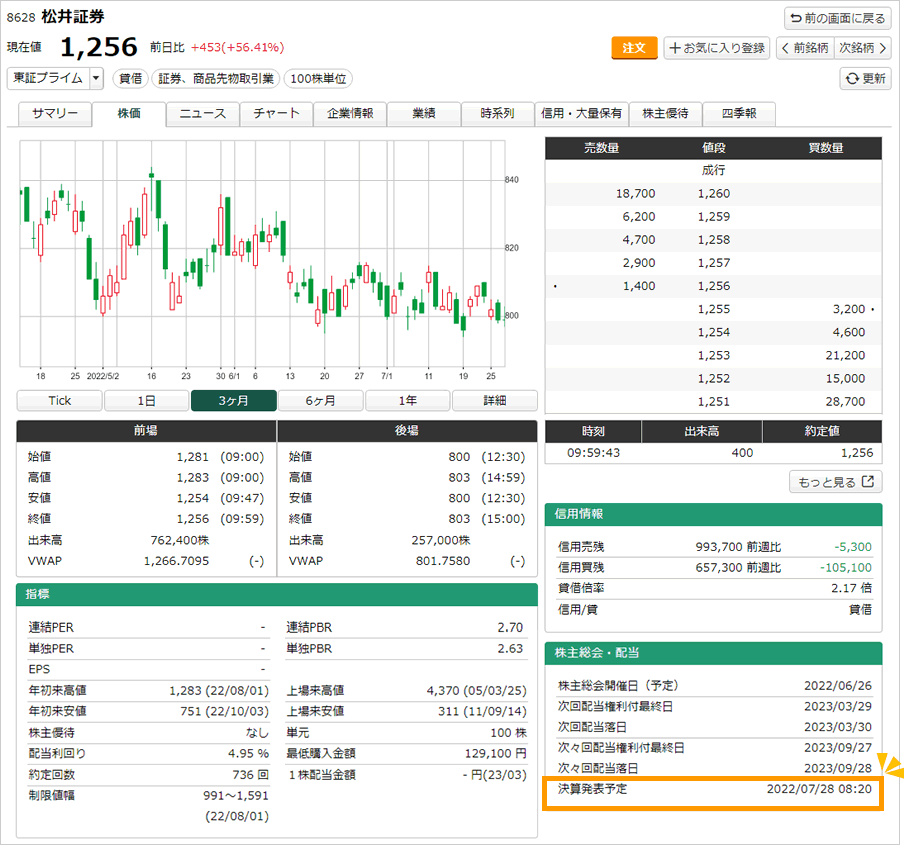Click the 制限値幅 value 991～1,591
This screenshot has height=845, width=904.
coord(236,795)
